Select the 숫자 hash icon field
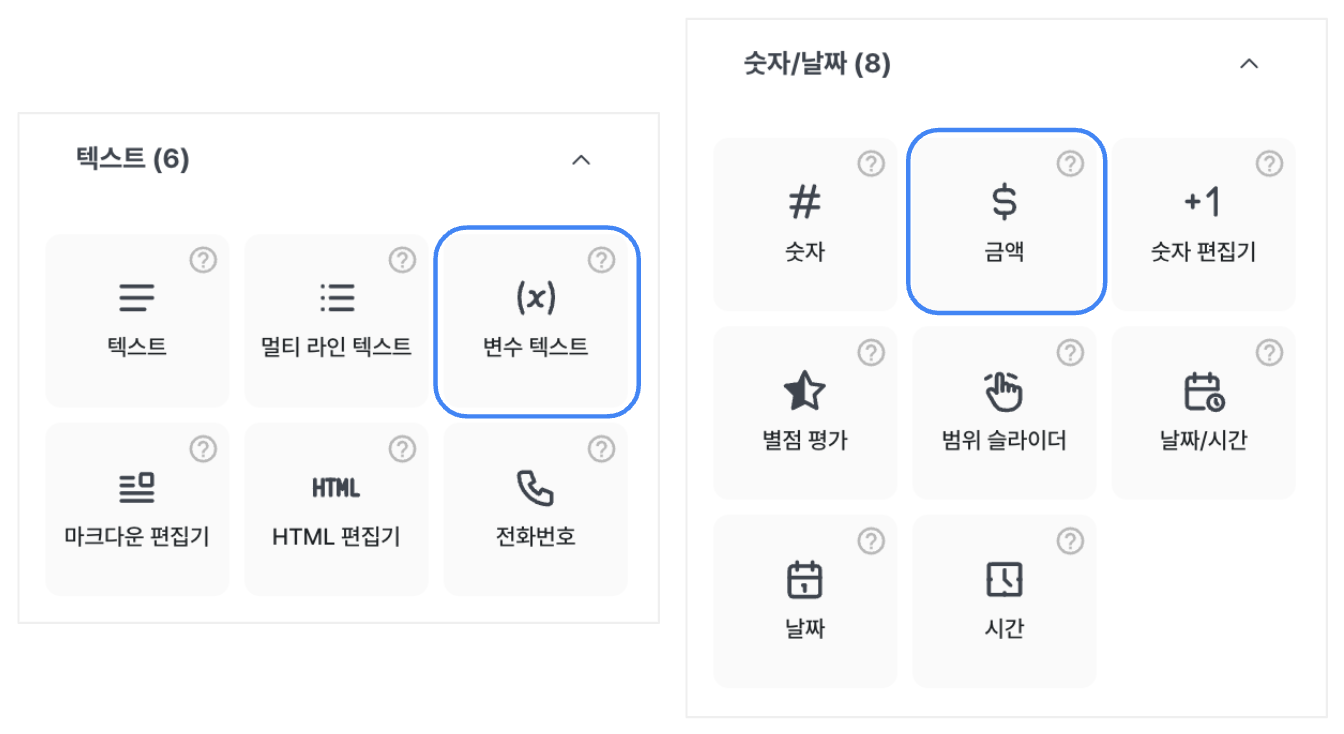Screen dimensions: 1344x734 click(x=805, y=224)
